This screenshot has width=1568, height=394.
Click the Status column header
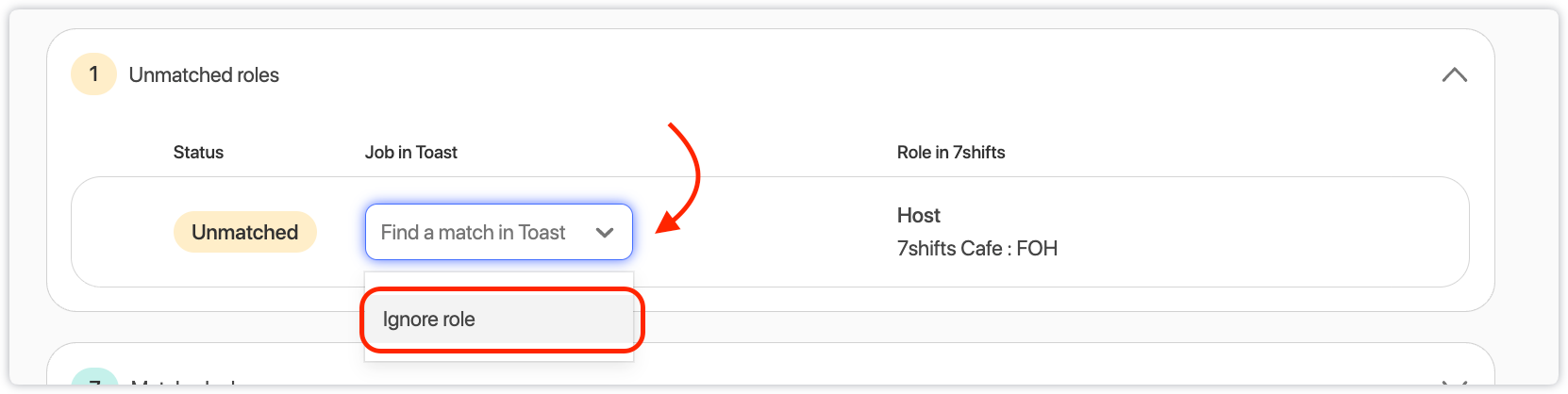pos(198,153)
